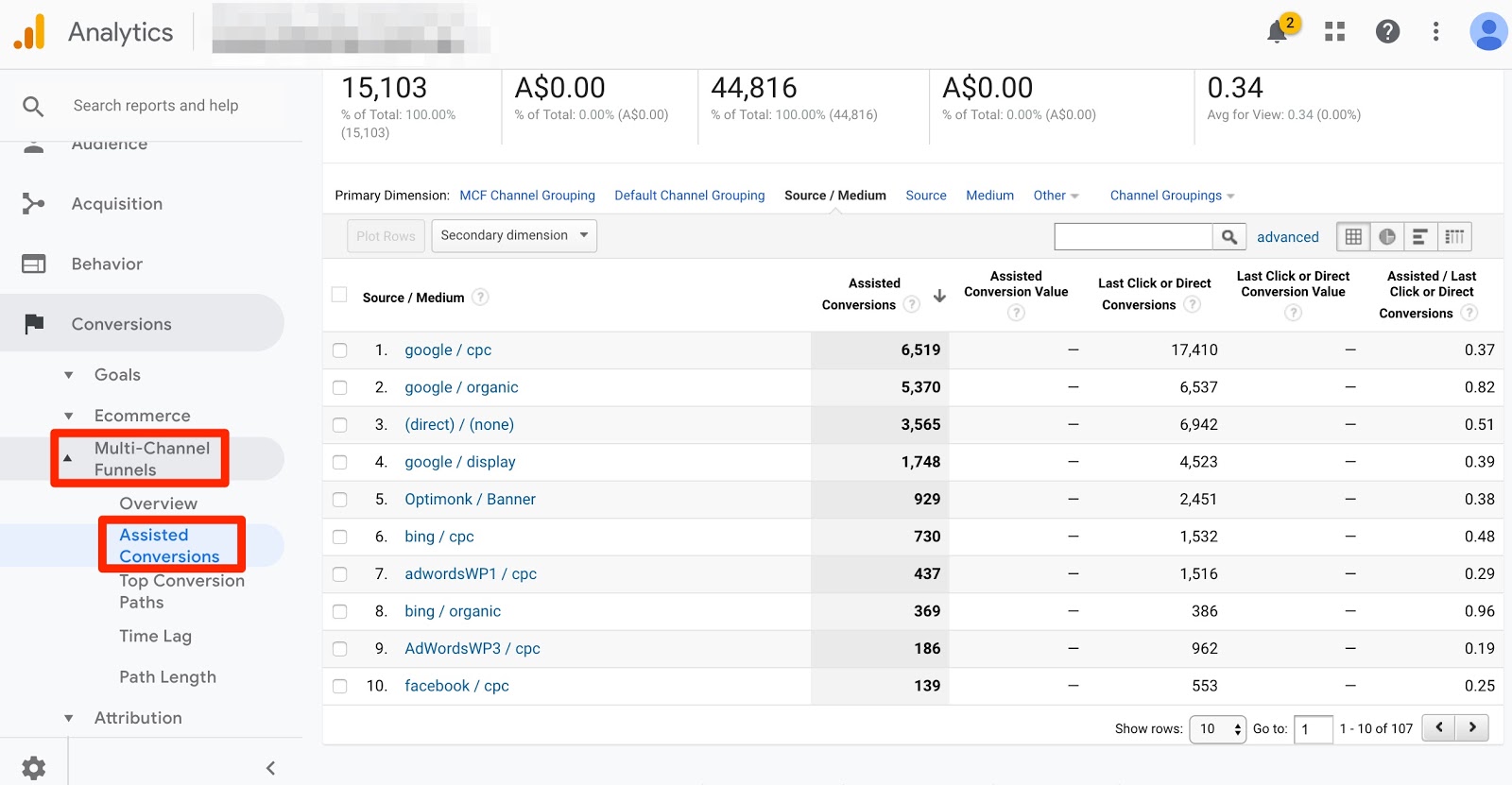Switch to comparison view icon
Image resolution: width=1512 pixels, height=785 pixels.
1454,237
